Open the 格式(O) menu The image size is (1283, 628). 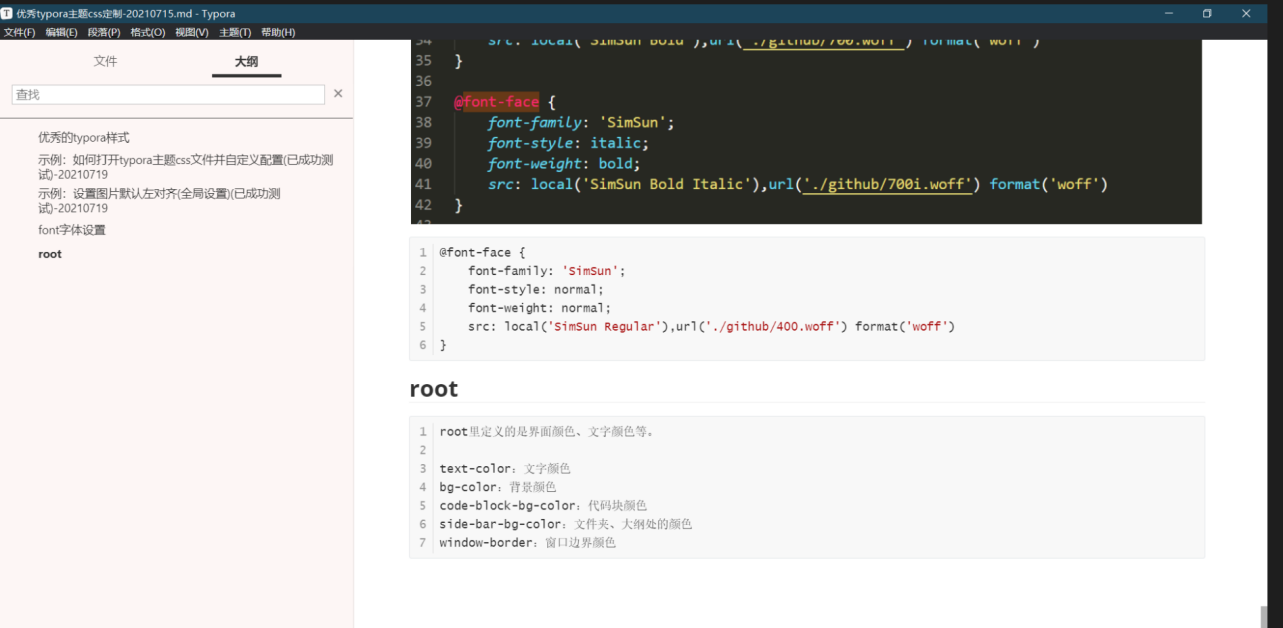coord(148,33)
